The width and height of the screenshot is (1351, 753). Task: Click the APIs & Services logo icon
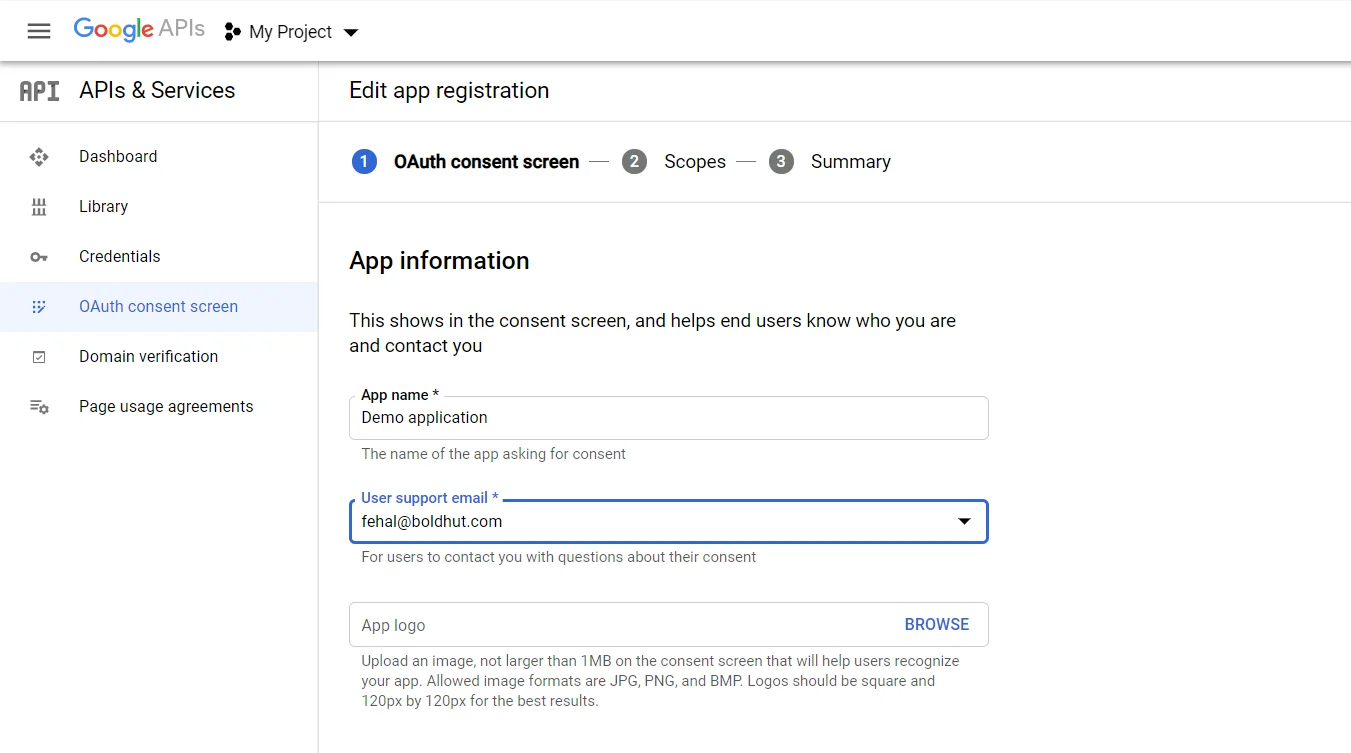click(x=37, y=90)
